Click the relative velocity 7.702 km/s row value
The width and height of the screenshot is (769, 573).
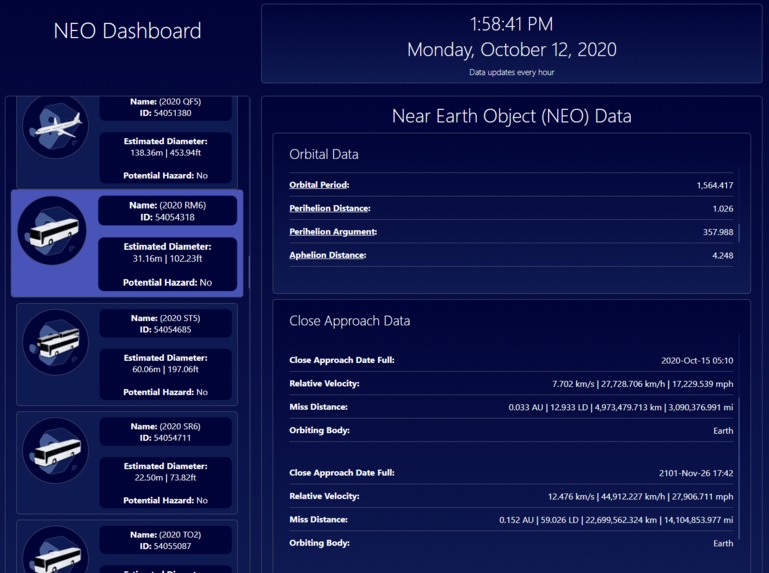642,384
